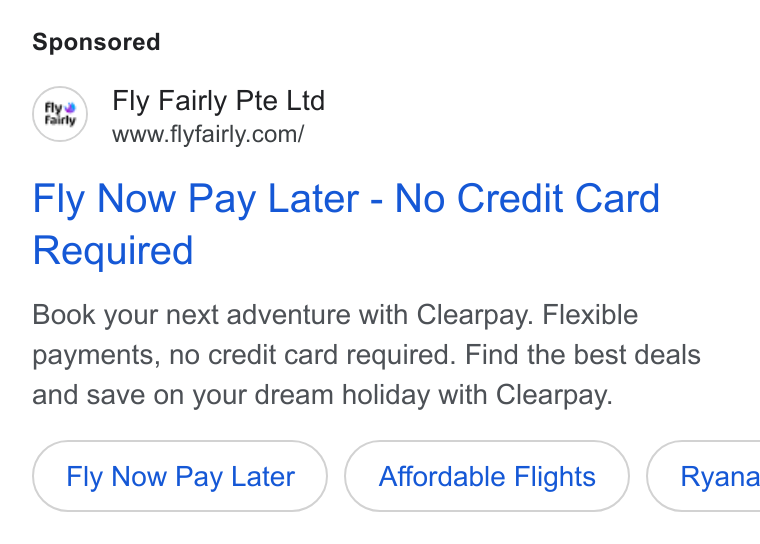Click the final "Clearpay." word in the description
The width and height of the screenshot is (760, 544).
click(x=554, y=395)
